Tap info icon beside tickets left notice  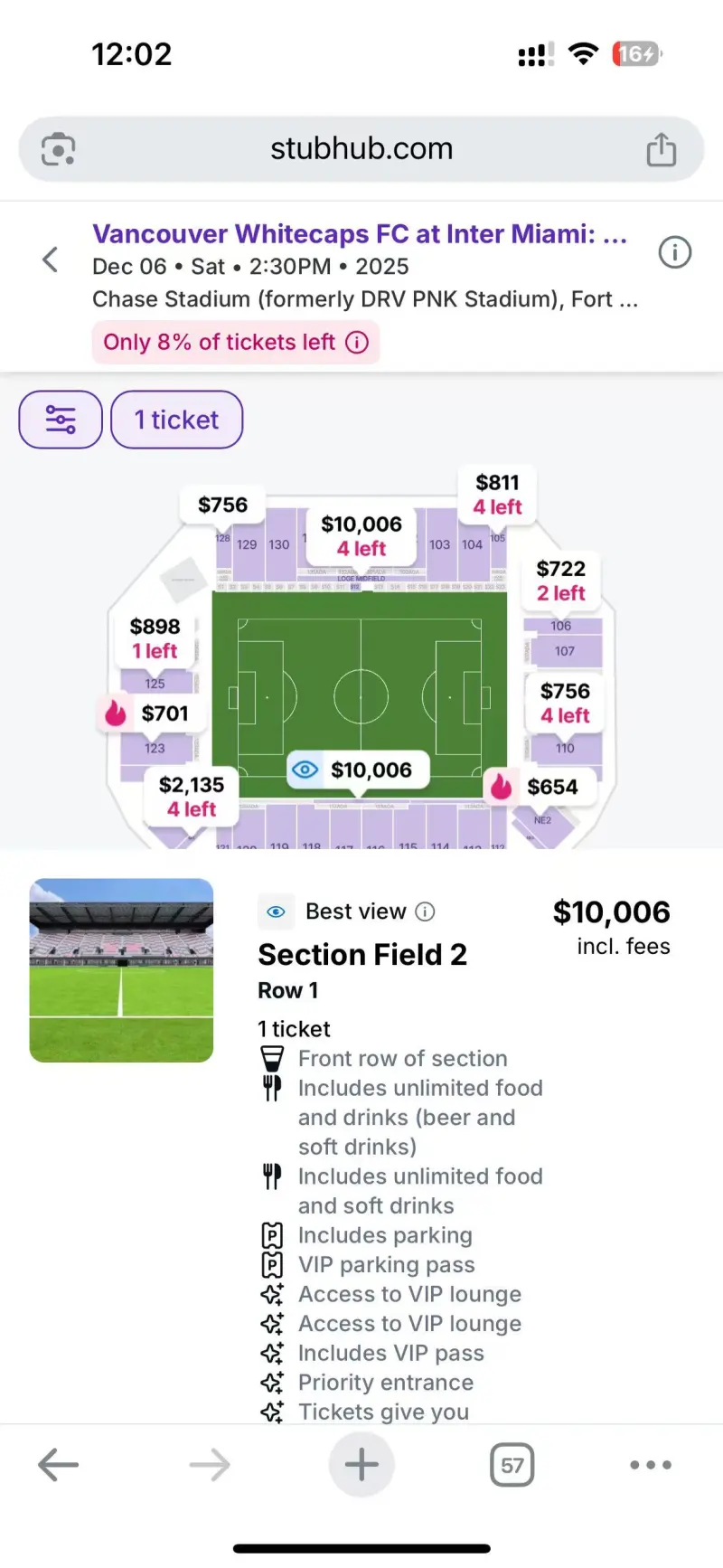click(358, 343)
